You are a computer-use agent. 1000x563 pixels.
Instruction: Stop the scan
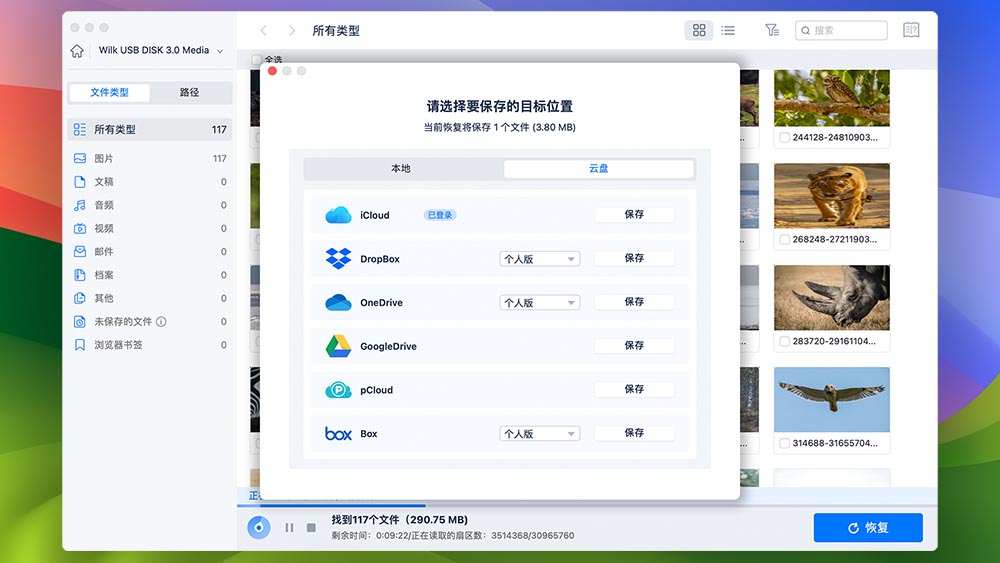pyautogui.click(x=311, y=527)
